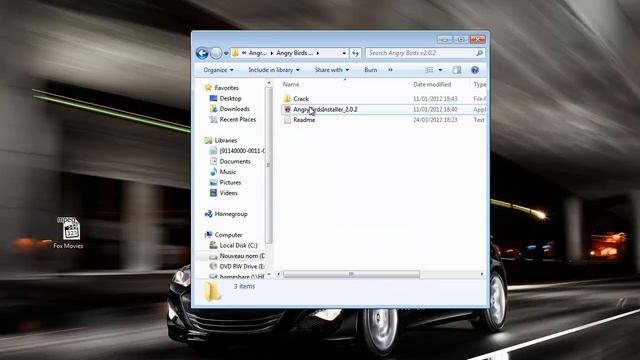Show additional toolbar commands chevron
640x360 pixels.
[x=390, y=70]
